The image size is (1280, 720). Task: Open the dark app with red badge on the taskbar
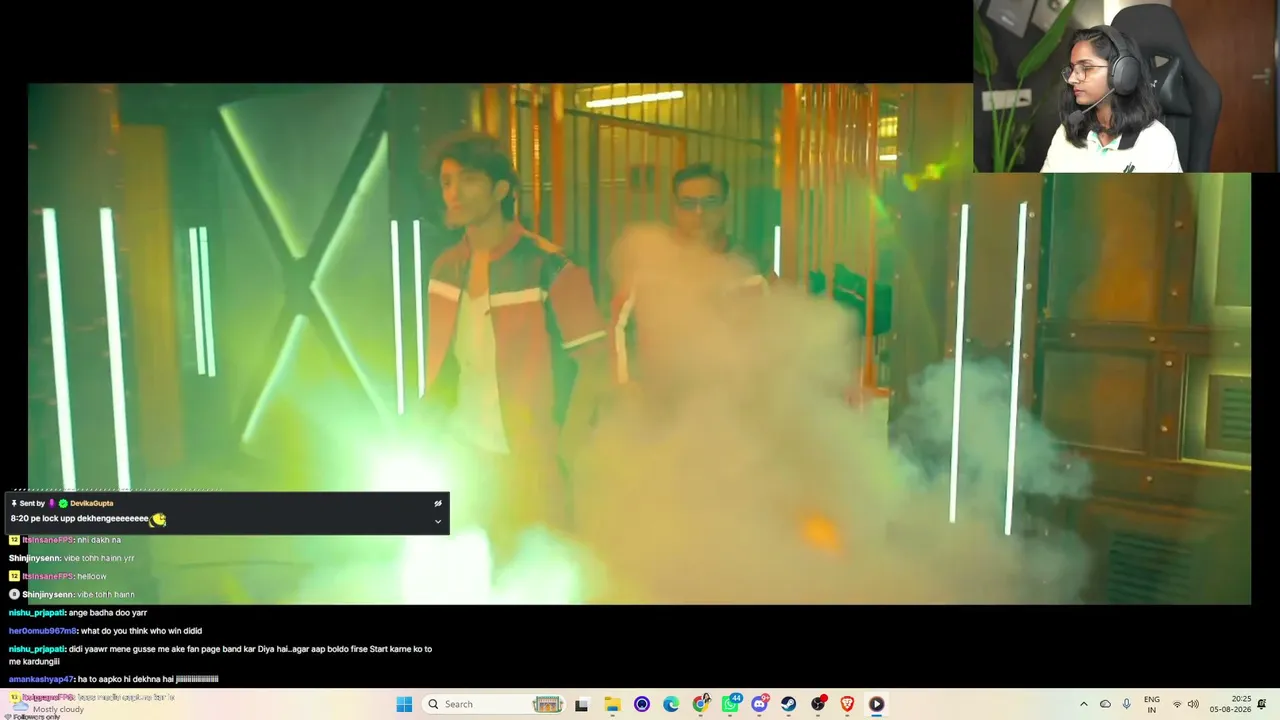point(819,704)
